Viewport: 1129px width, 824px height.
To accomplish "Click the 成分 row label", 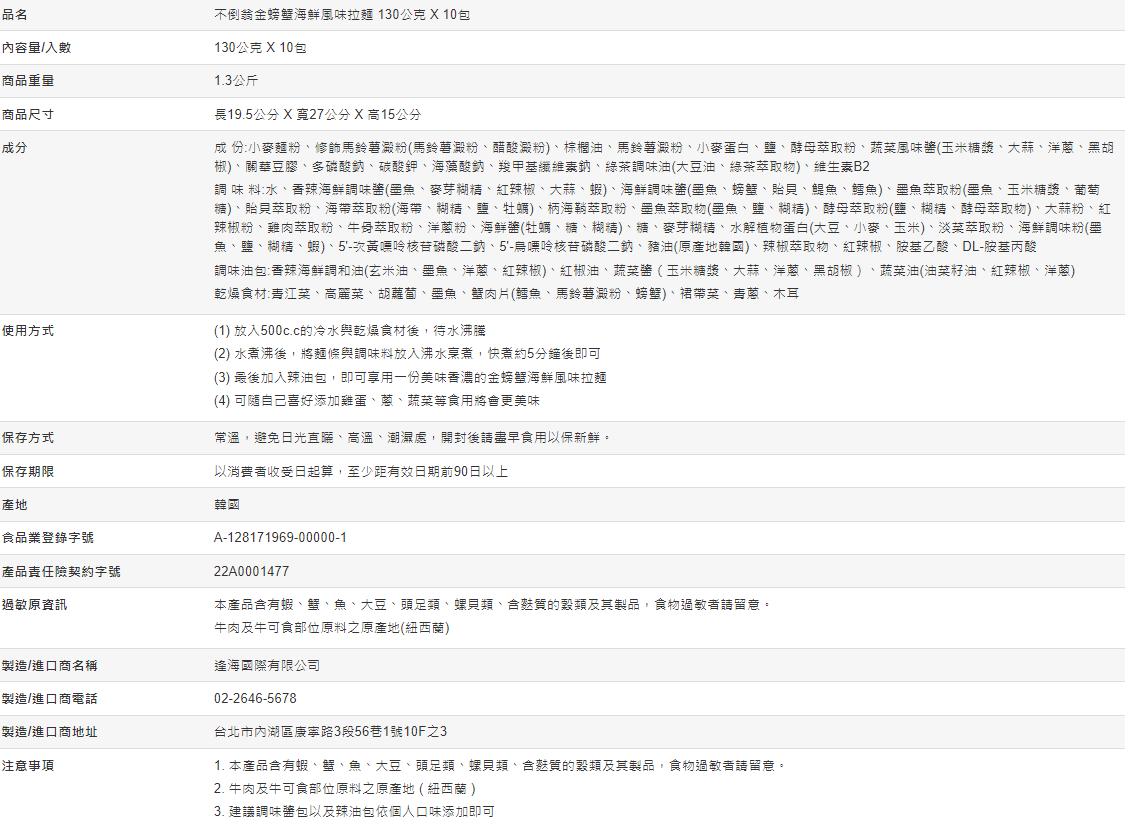I will [x=15, y=148].
